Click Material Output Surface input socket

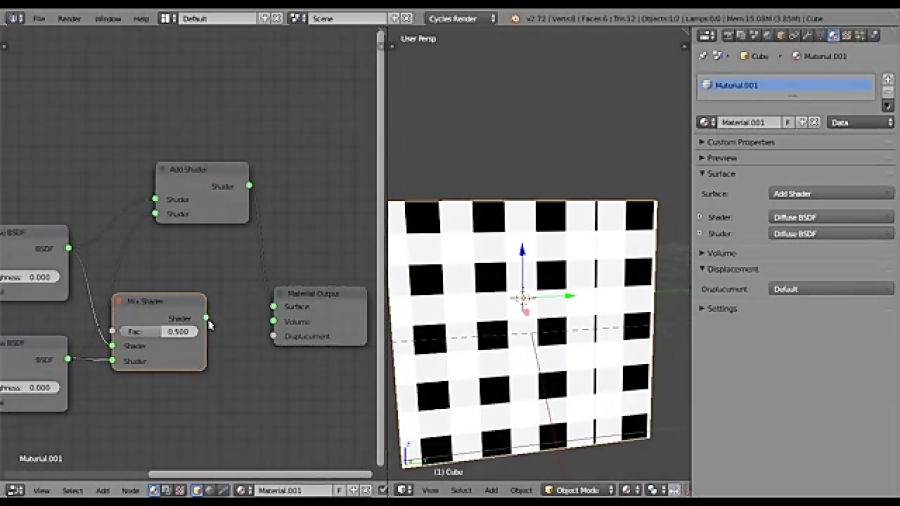tap(273, 306)
